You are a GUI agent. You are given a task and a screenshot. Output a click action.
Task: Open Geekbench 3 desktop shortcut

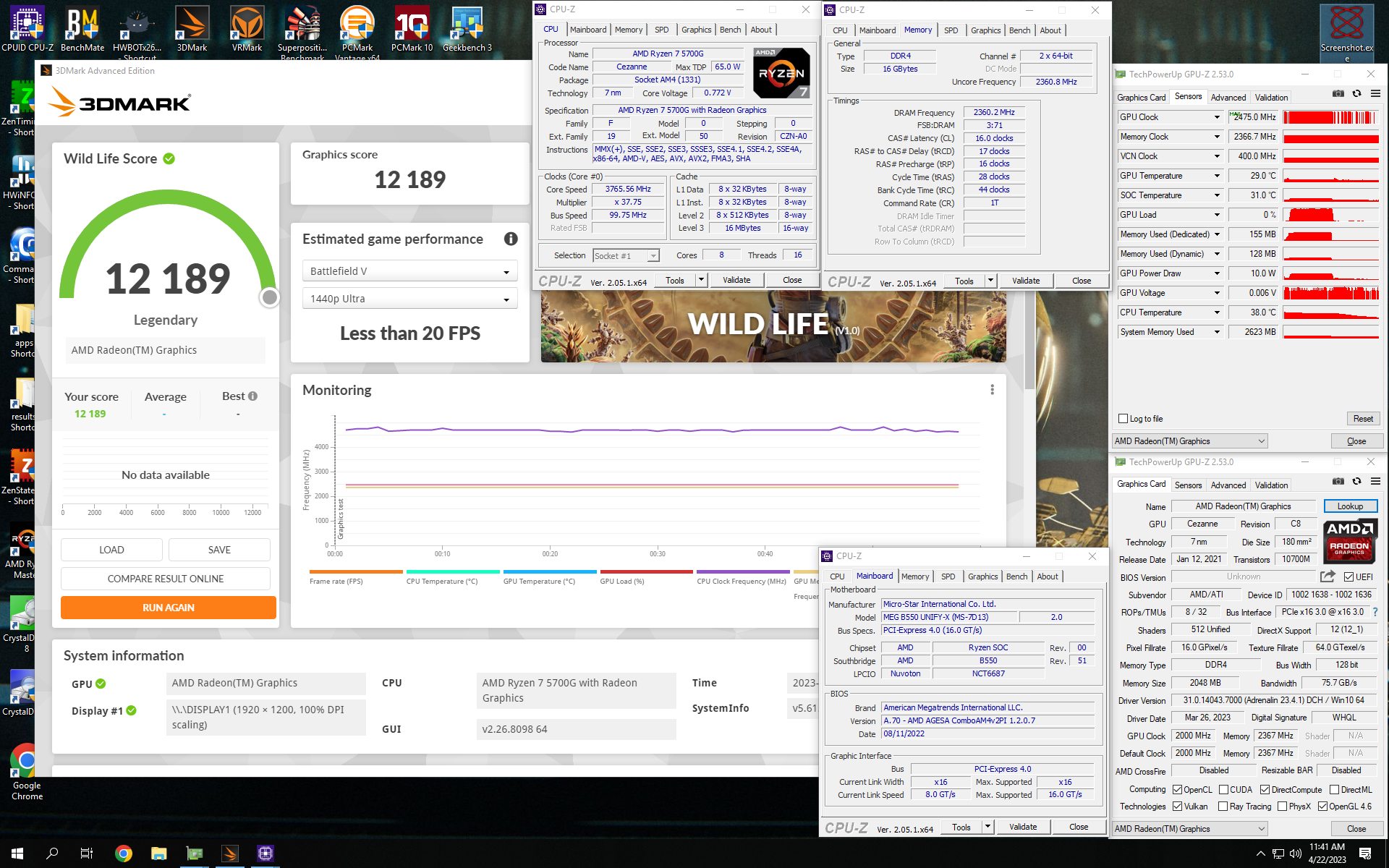[467, 30]
